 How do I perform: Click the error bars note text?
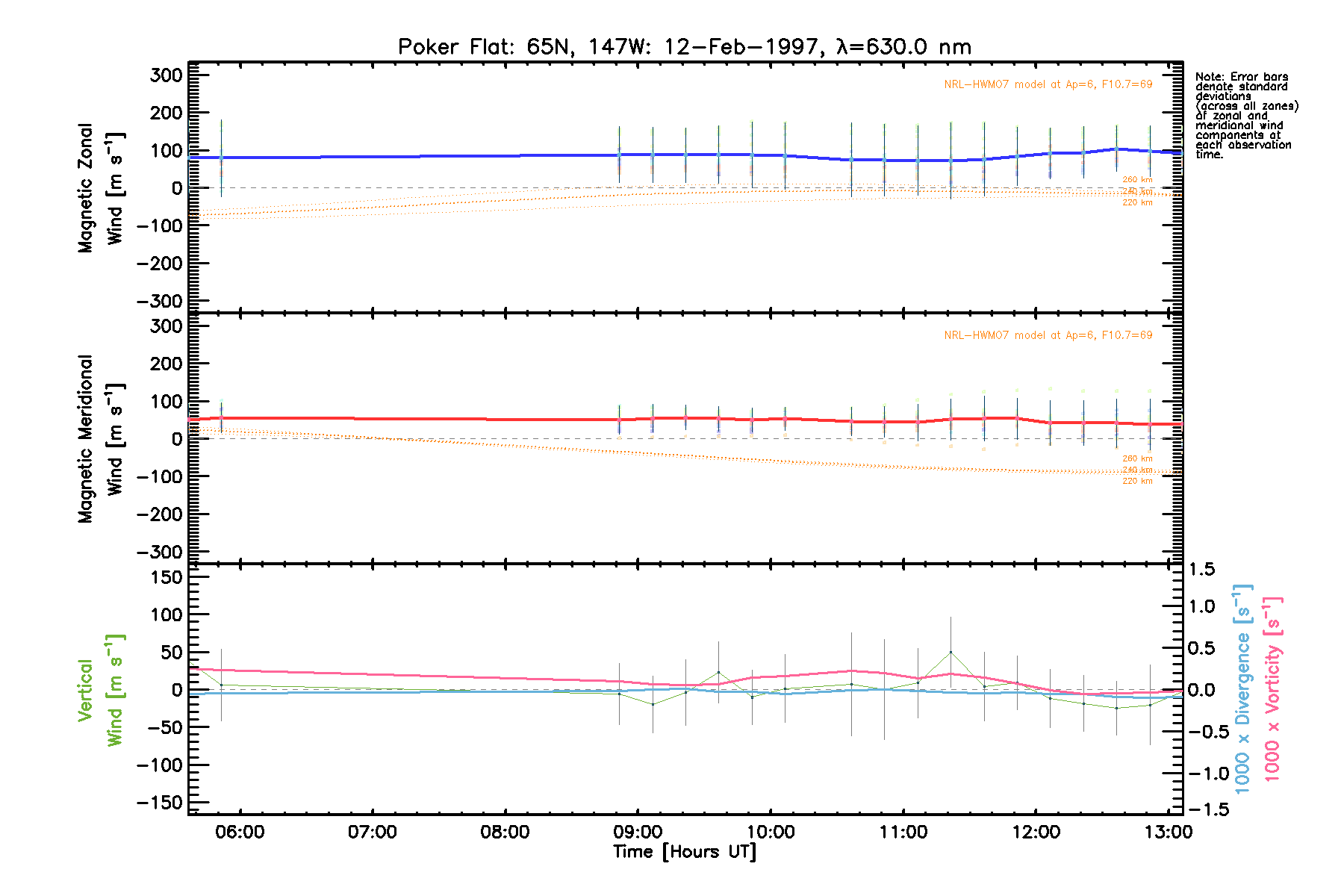click(1245, 116)
